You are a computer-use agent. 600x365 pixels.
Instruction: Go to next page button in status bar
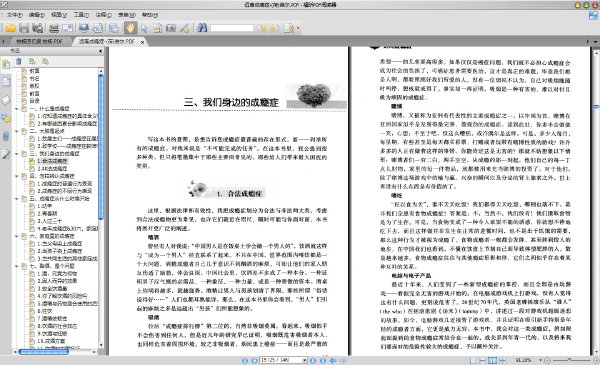[x=313, y=360]
